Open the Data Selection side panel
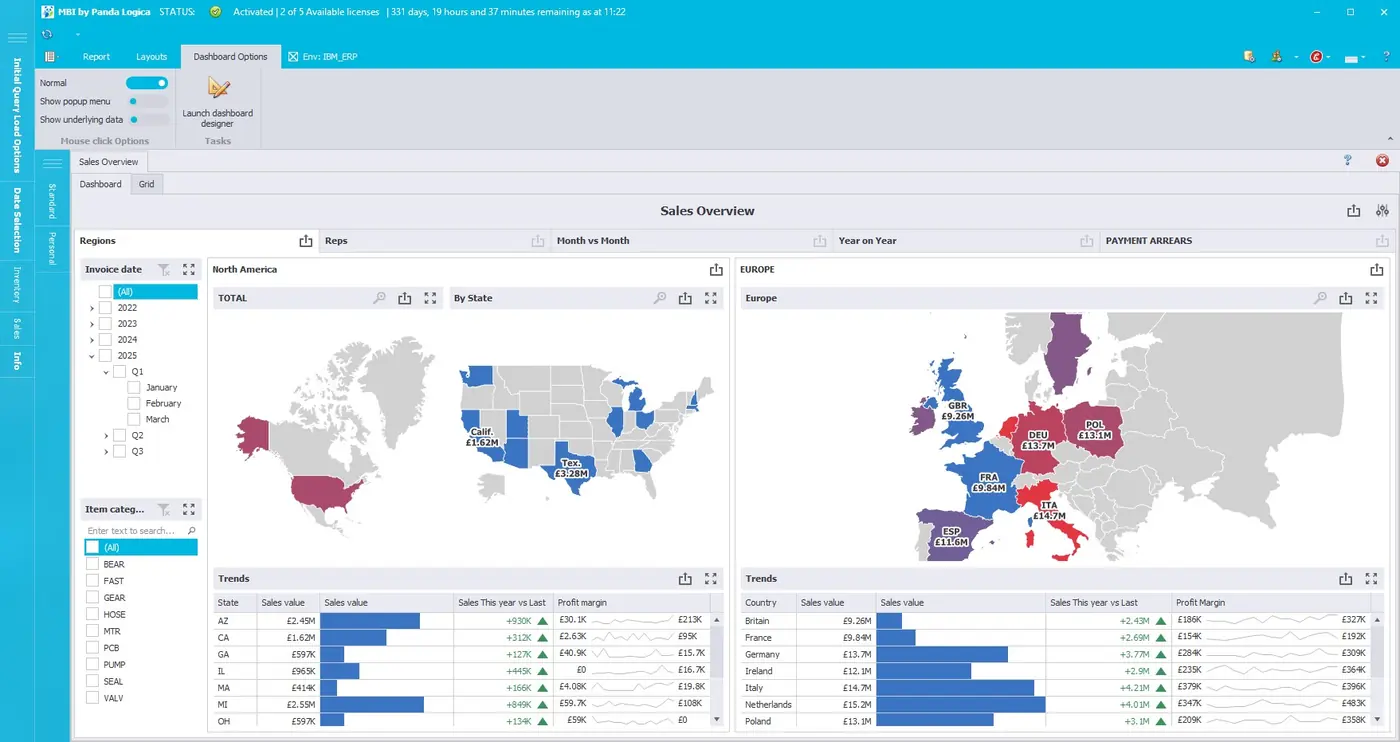 [x=17, y=219]
